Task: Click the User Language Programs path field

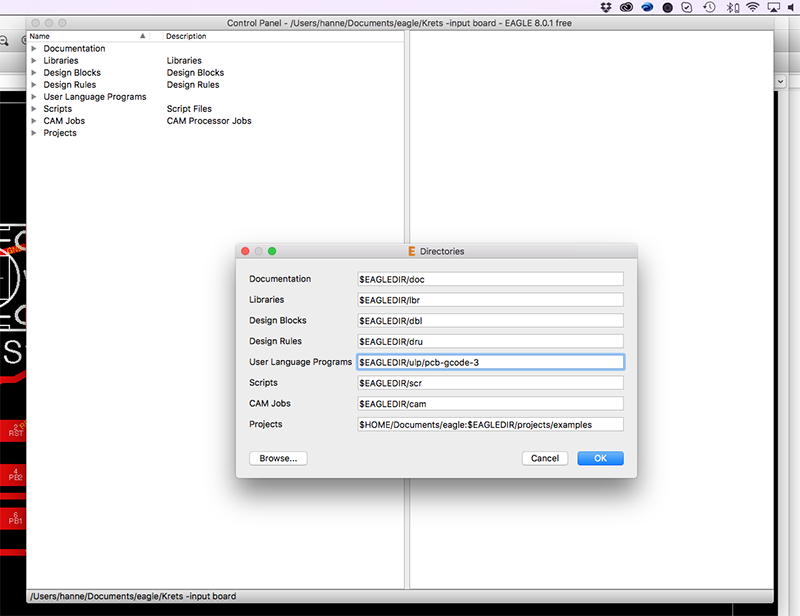Action: (x=490, y=362)
